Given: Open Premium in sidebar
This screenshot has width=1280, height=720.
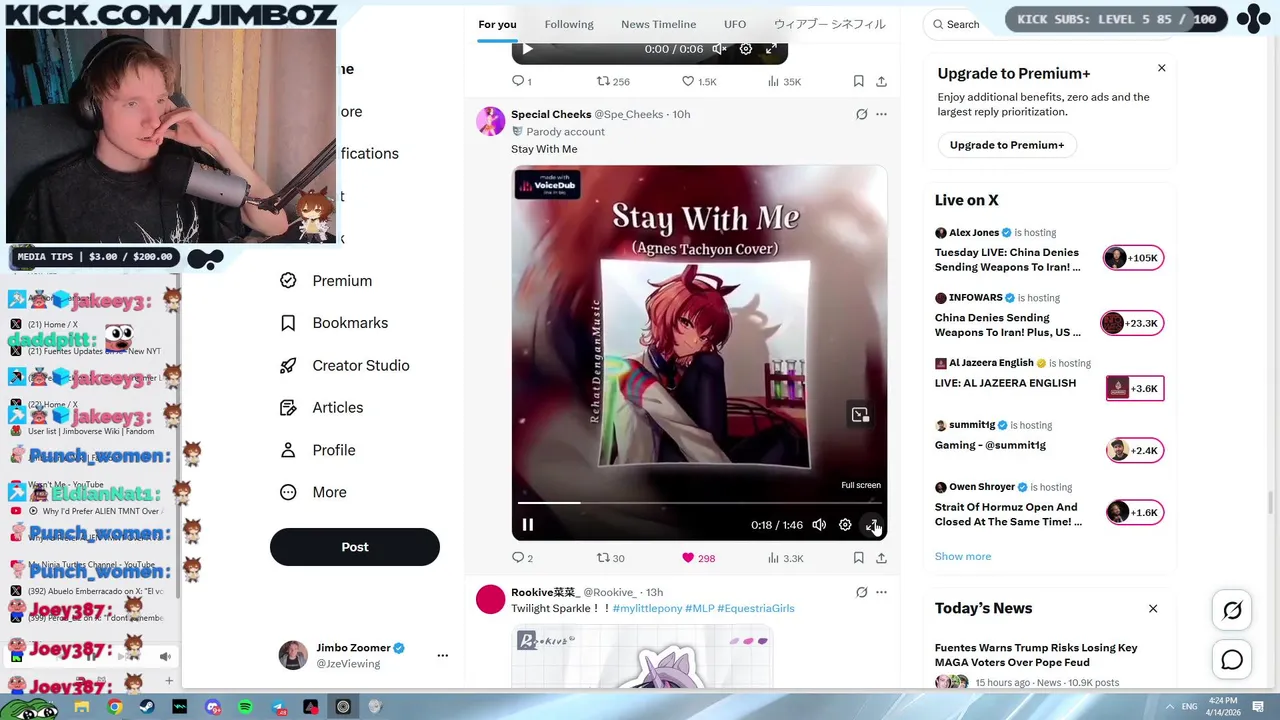Looking at the screenshot, I should (327, 281).
